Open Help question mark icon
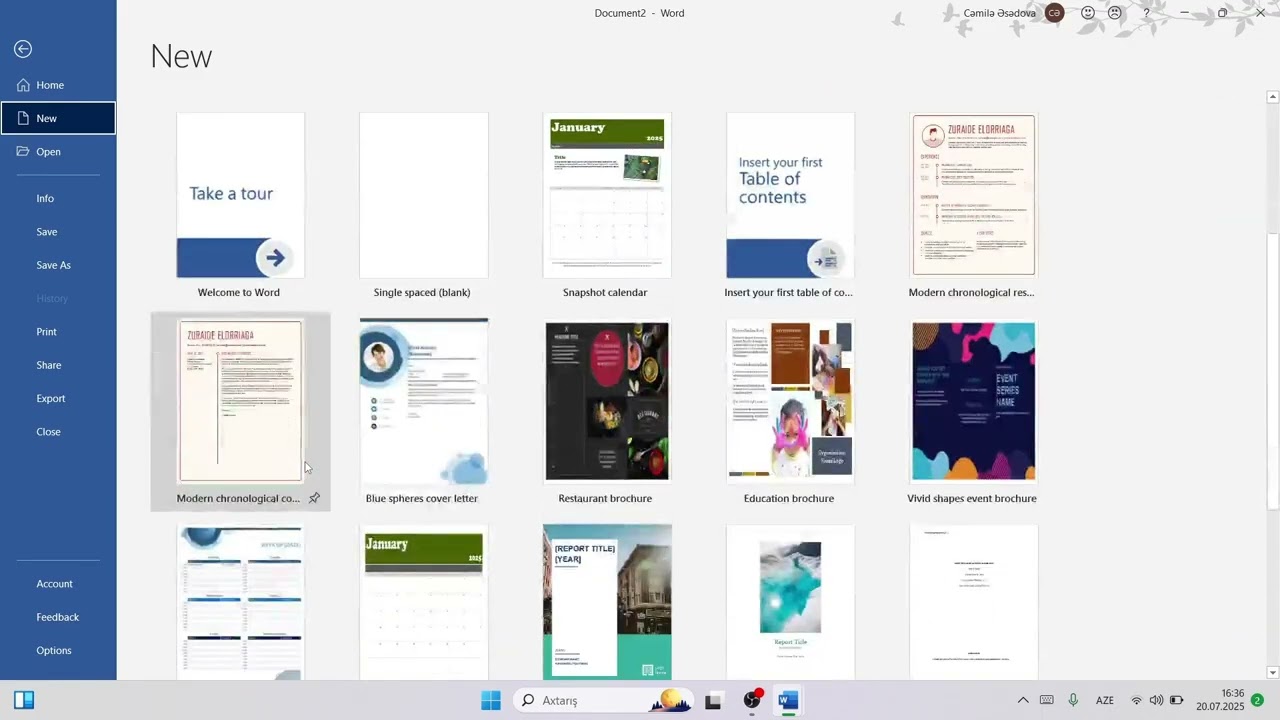 pos(1146,13)
